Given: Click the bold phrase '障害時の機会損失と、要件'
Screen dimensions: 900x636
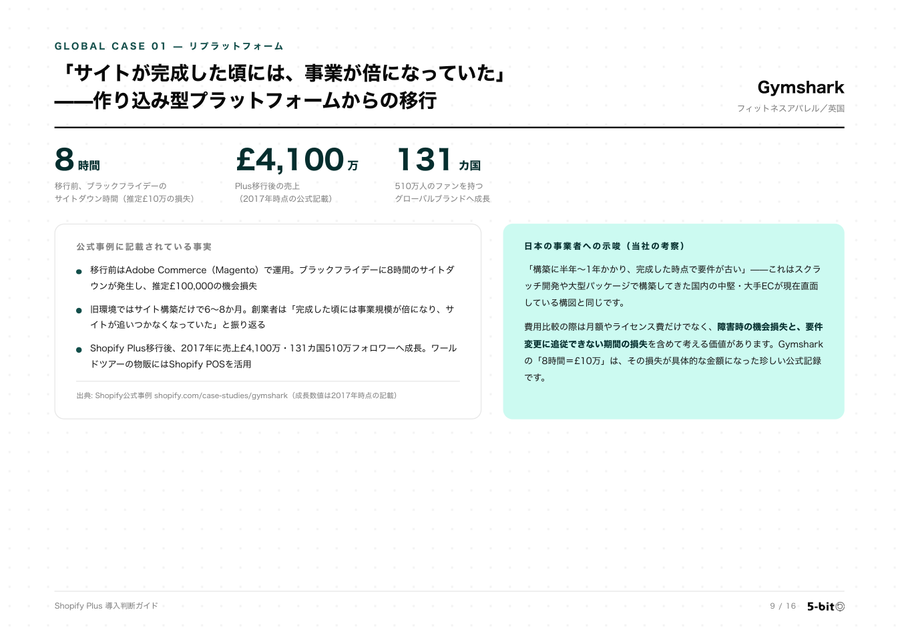Looking at the screenshot, I should tap(770, 327).
